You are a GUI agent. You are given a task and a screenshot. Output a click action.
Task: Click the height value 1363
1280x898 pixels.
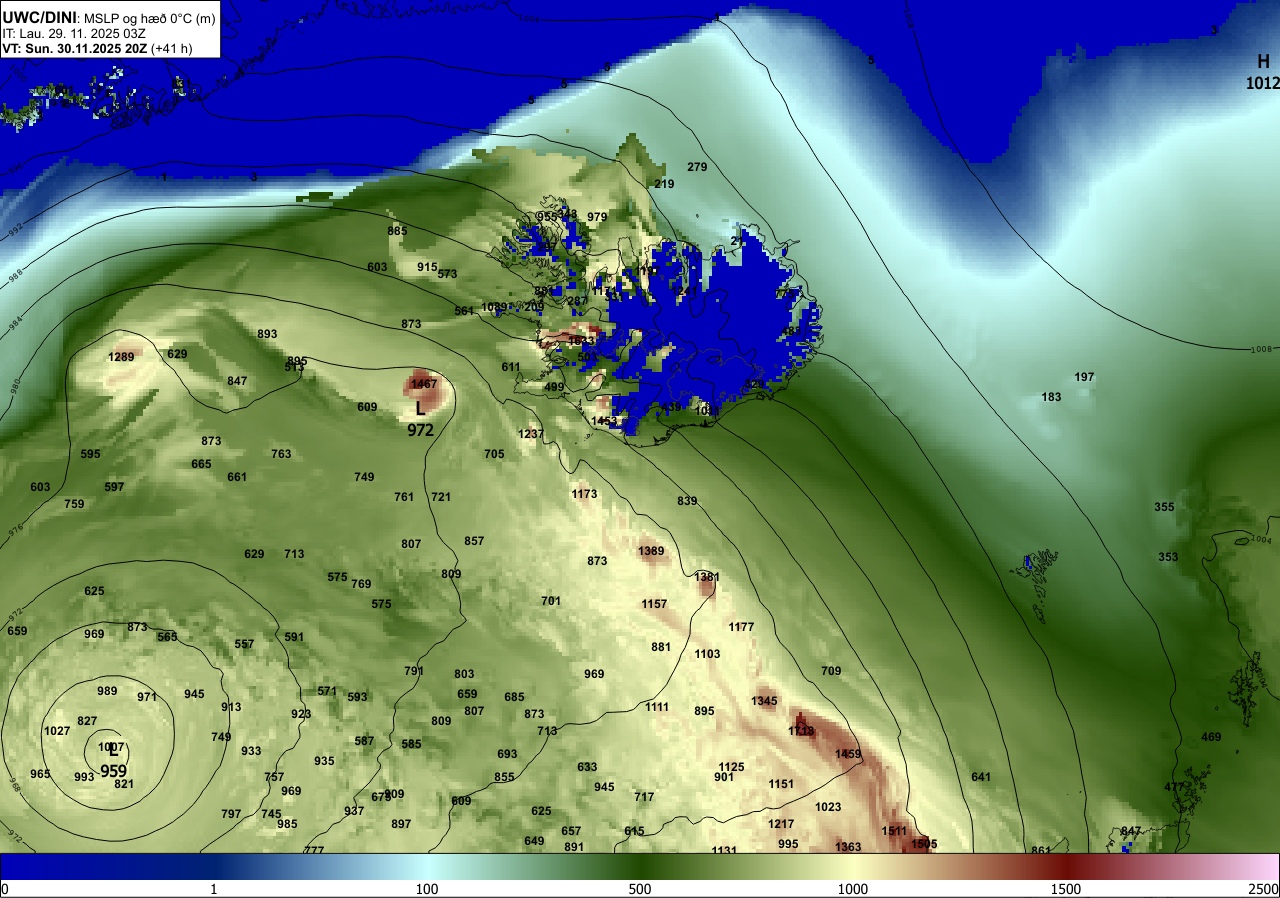848,847
